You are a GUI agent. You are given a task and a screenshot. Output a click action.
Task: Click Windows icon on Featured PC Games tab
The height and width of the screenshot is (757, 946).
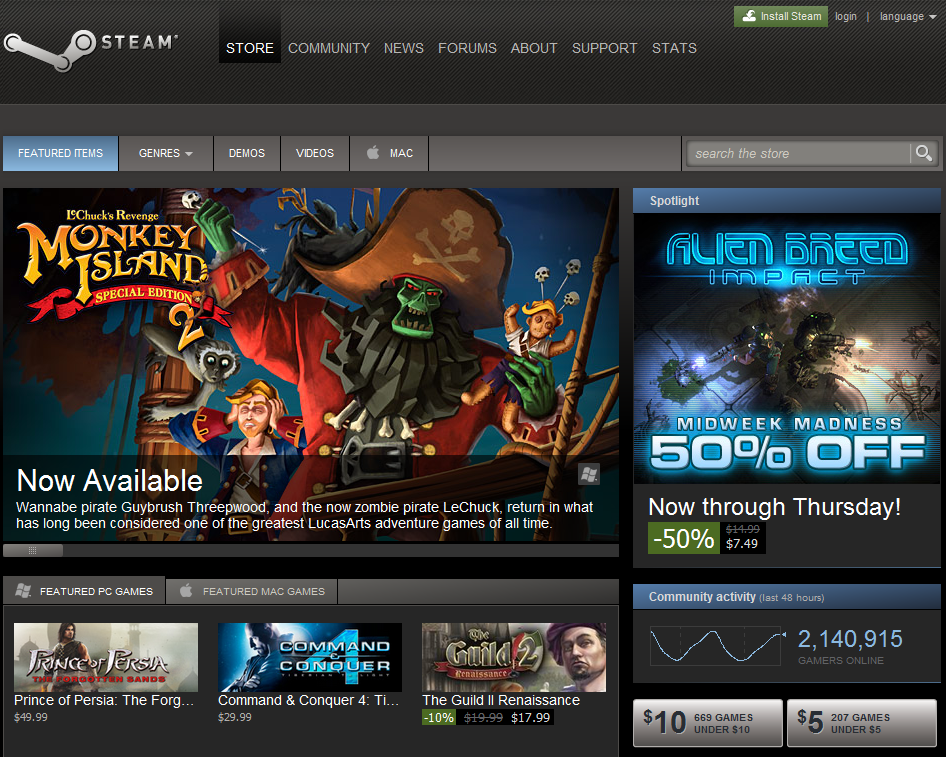tap(24, 591)
